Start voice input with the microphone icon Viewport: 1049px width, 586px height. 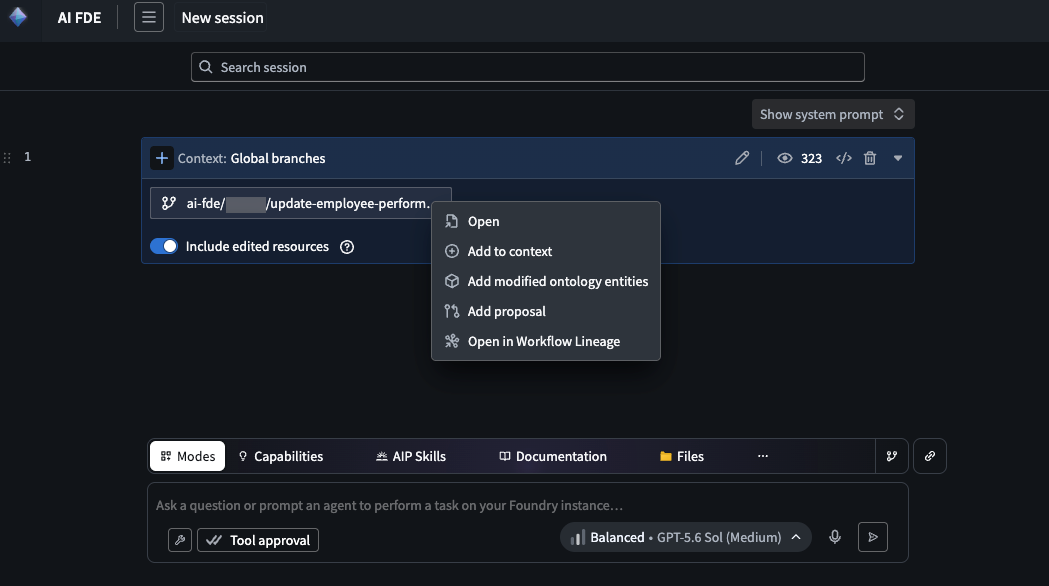[x=835, y=537]
